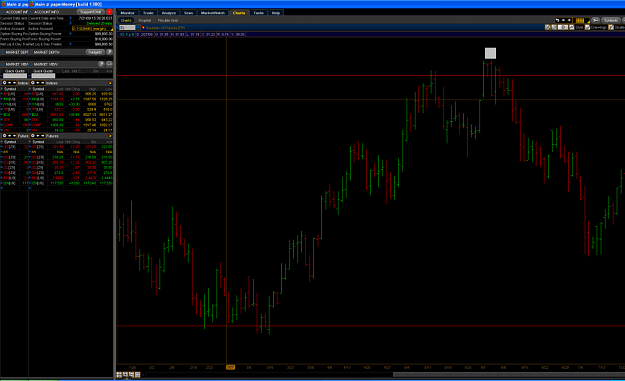Click the pin icon next to Gadgets

[x=109, y=52]
